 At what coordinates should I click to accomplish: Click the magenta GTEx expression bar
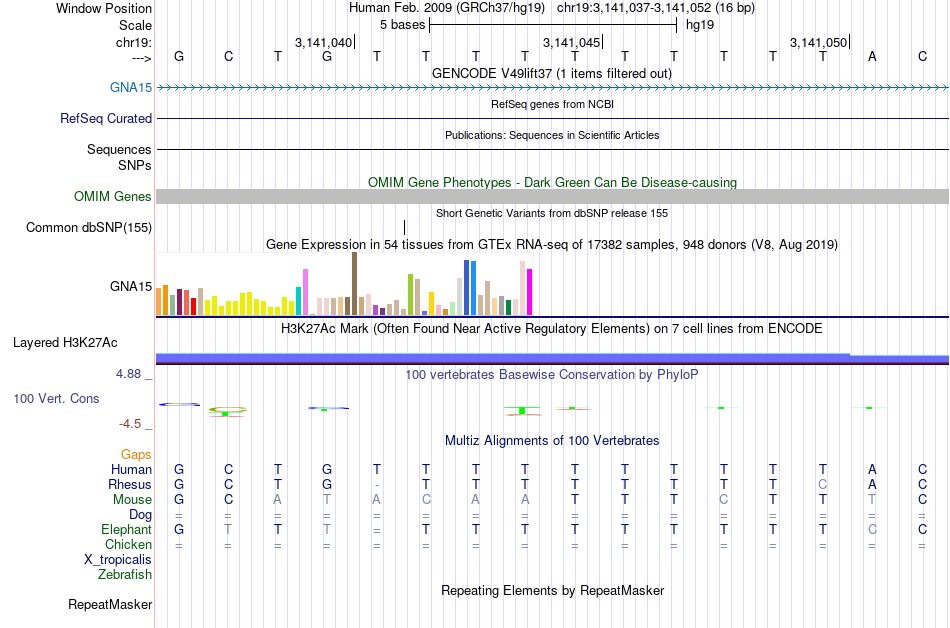point(530,292)
